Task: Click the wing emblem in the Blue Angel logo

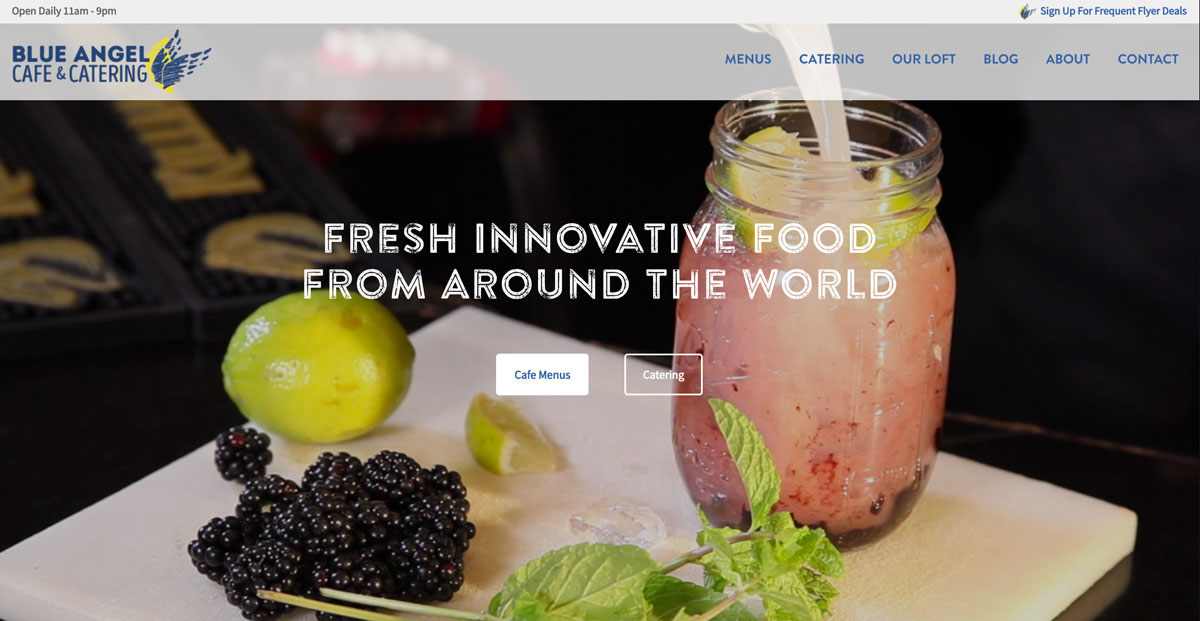Action: [180, 60]
